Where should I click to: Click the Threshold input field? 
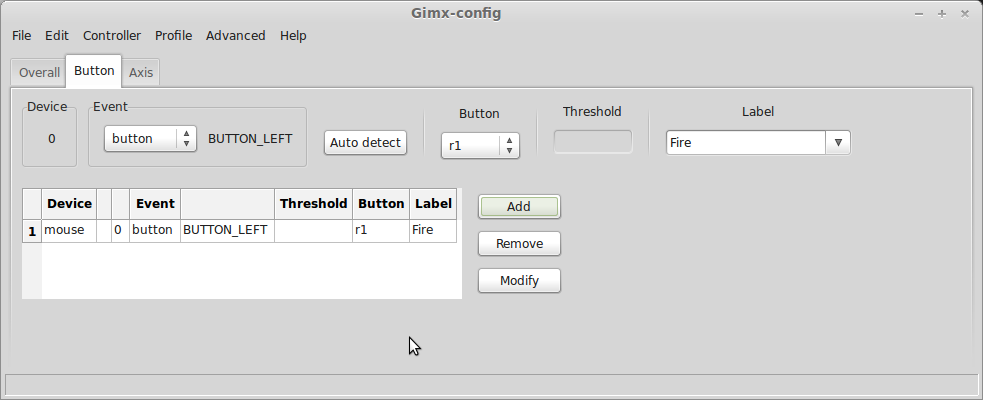click(593, 142)
